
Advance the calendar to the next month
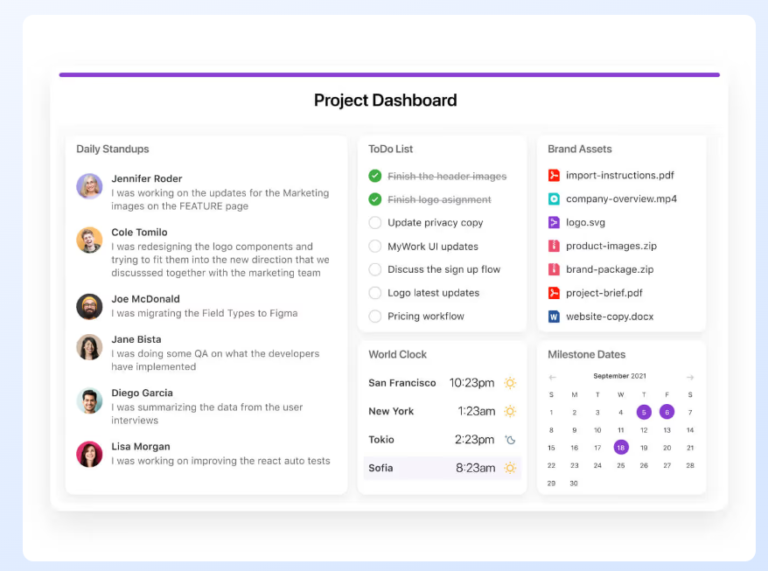pos(690,377)
